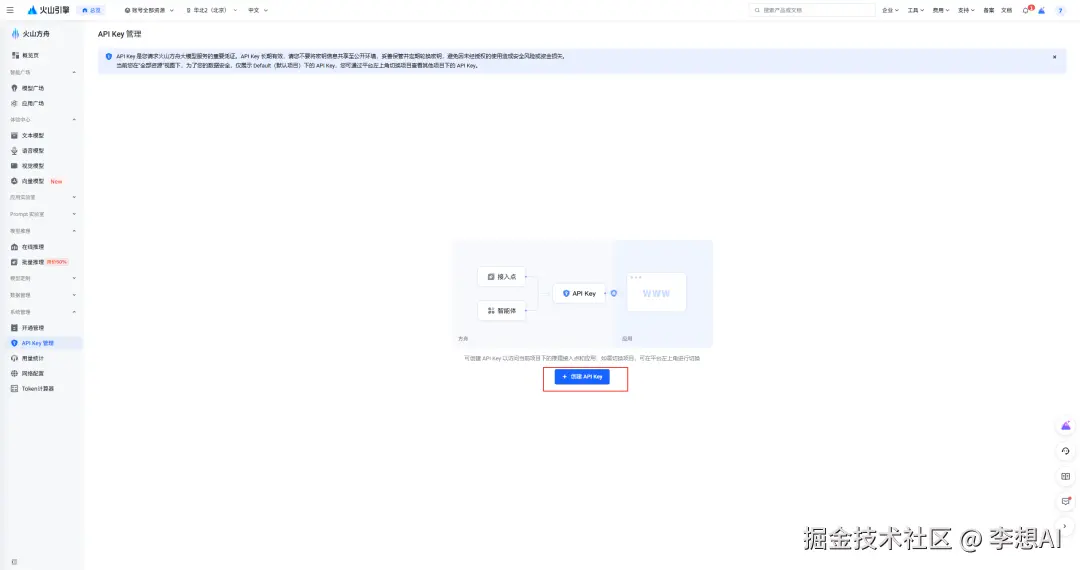Collapse the right floating toolbar chevron
This screenshot has width=1080, height=570.
point(1065,527)
